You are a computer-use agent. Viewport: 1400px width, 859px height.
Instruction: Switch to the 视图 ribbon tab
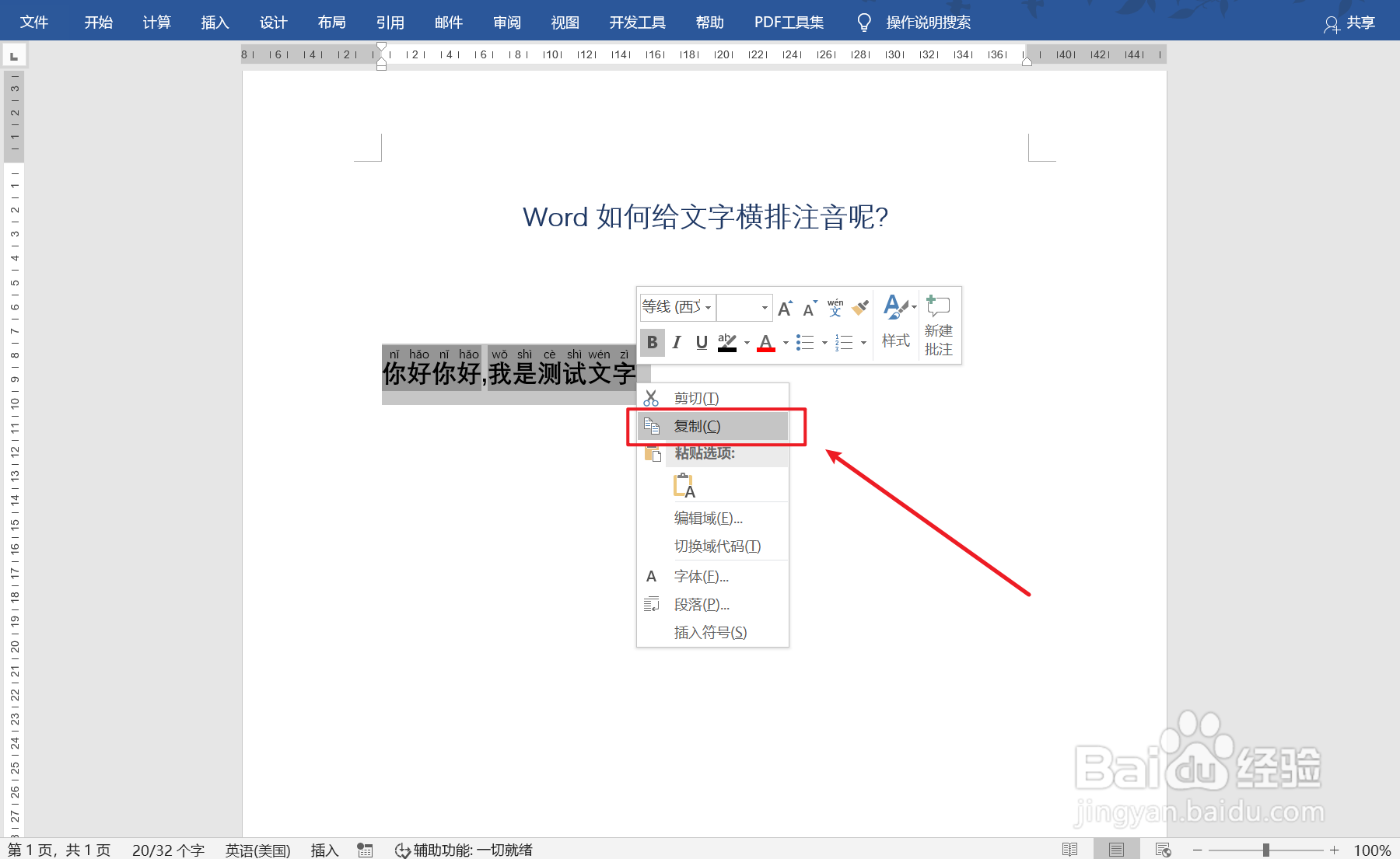(x=565, y=23)
